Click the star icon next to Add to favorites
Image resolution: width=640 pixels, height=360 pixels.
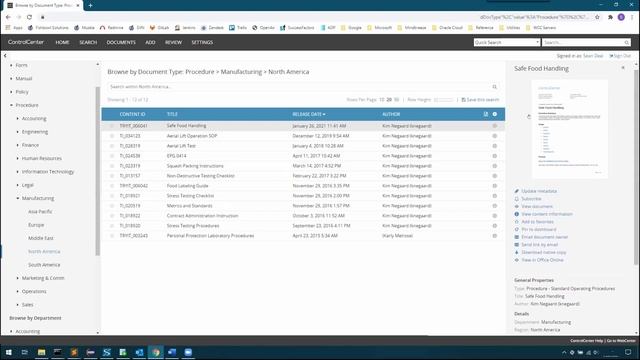[517, 222]
